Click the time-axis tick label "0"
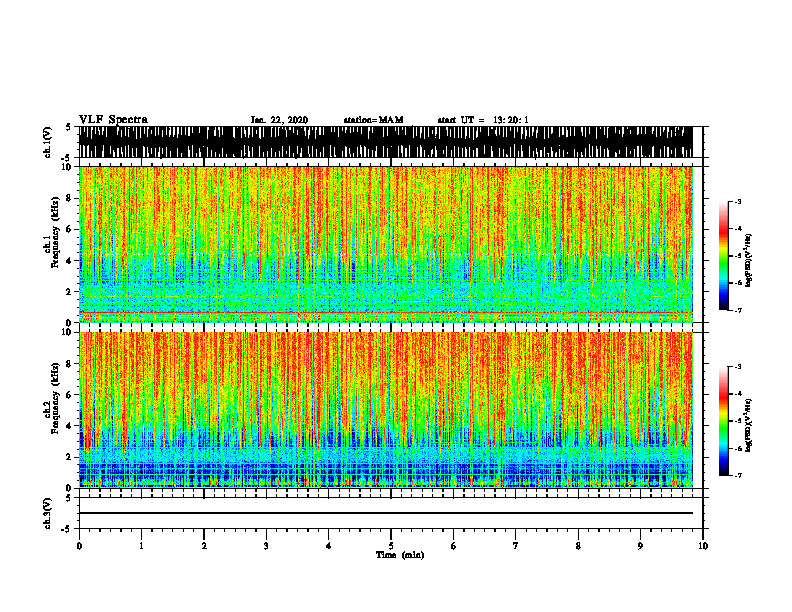This screenshot has height=612, width=792. [79, 546]
